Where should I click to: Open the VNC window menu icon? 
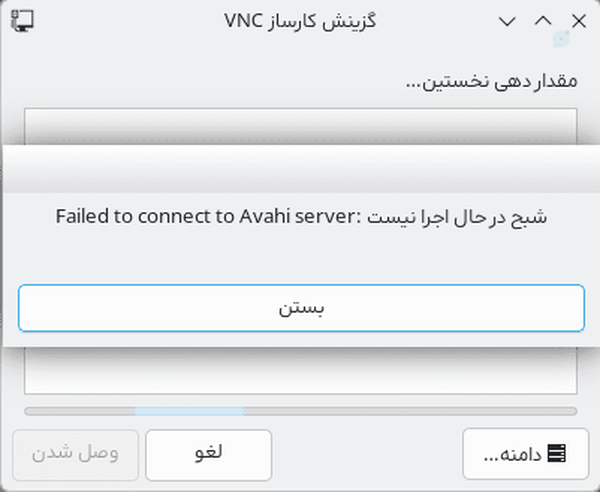pos(22,21)
